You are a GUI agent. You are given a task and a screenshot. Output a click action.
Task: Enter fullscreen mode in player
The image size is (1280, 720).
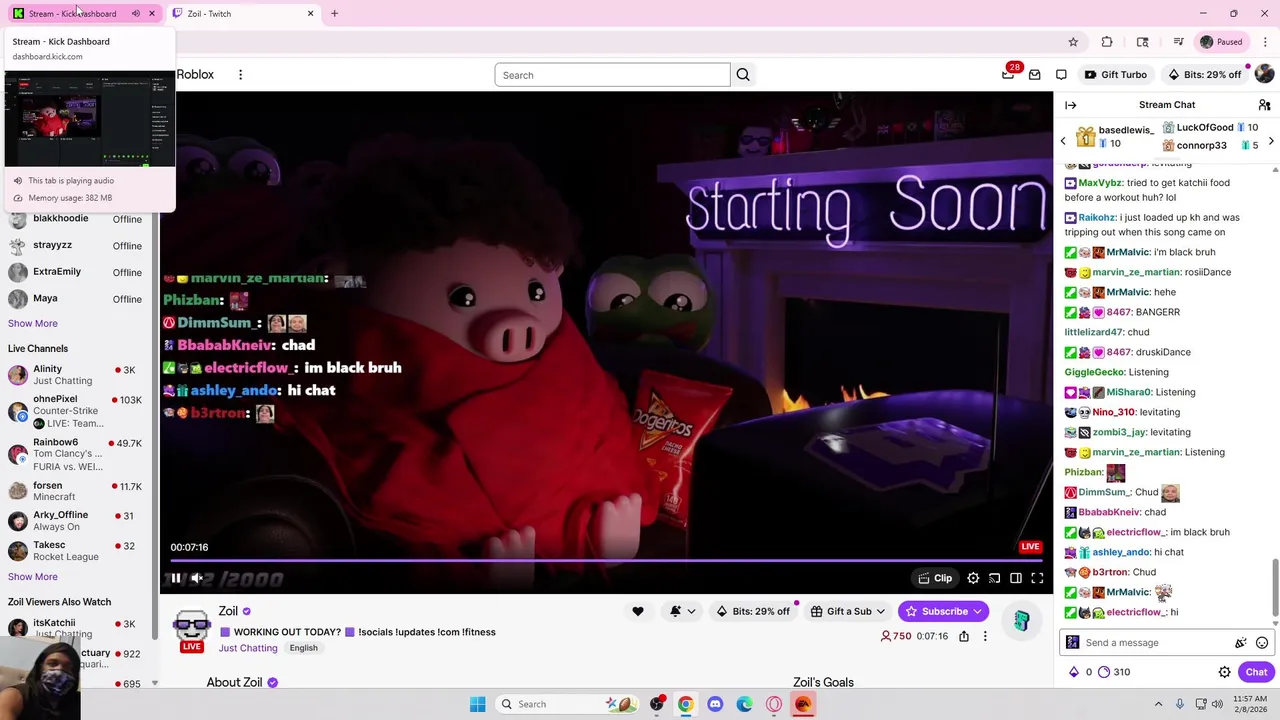pos(1037,578)
